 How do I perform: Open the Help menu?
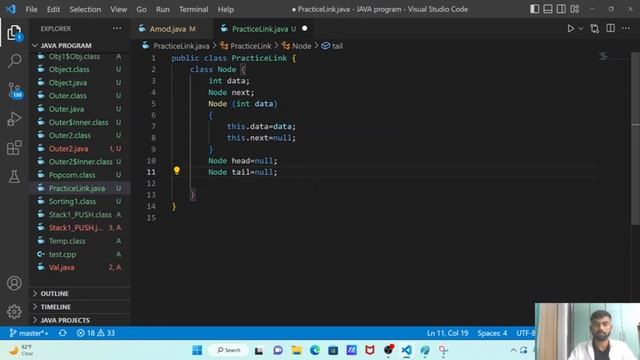tap(225, 9)
